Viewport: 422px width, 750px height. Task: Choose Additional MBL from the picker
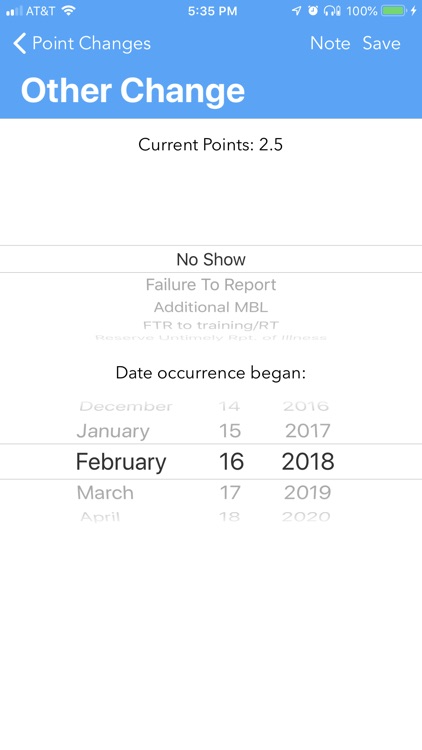tap(211, 307)
